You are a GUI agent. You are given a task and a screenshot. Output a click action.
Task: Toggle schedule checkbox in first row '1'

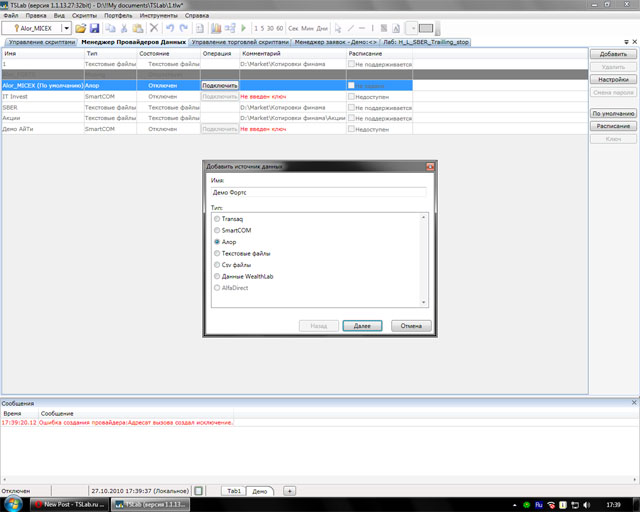click(351, 64)
